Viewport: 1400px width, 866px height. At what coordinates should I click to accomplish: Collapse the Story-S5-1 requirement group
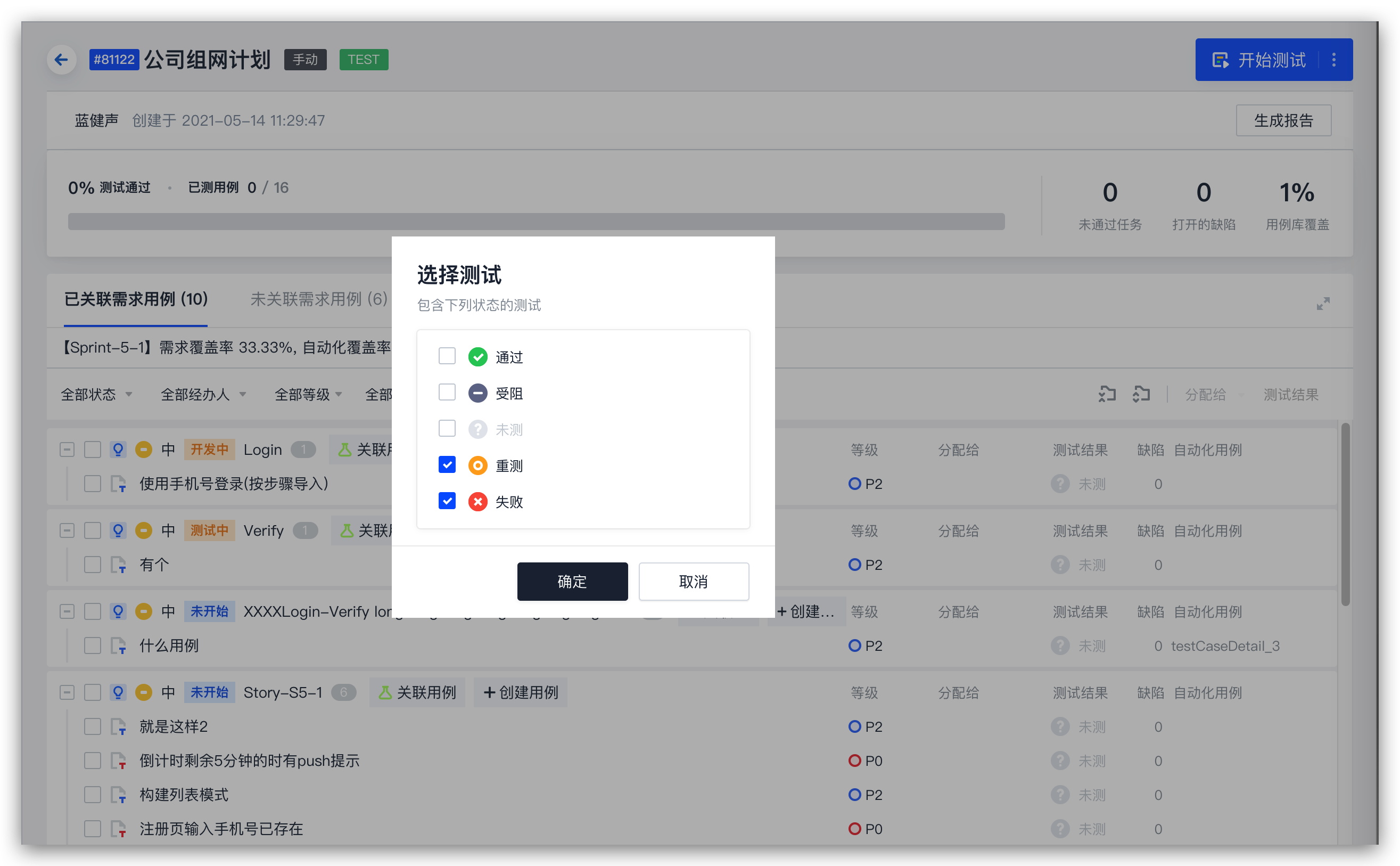(67, 692)
